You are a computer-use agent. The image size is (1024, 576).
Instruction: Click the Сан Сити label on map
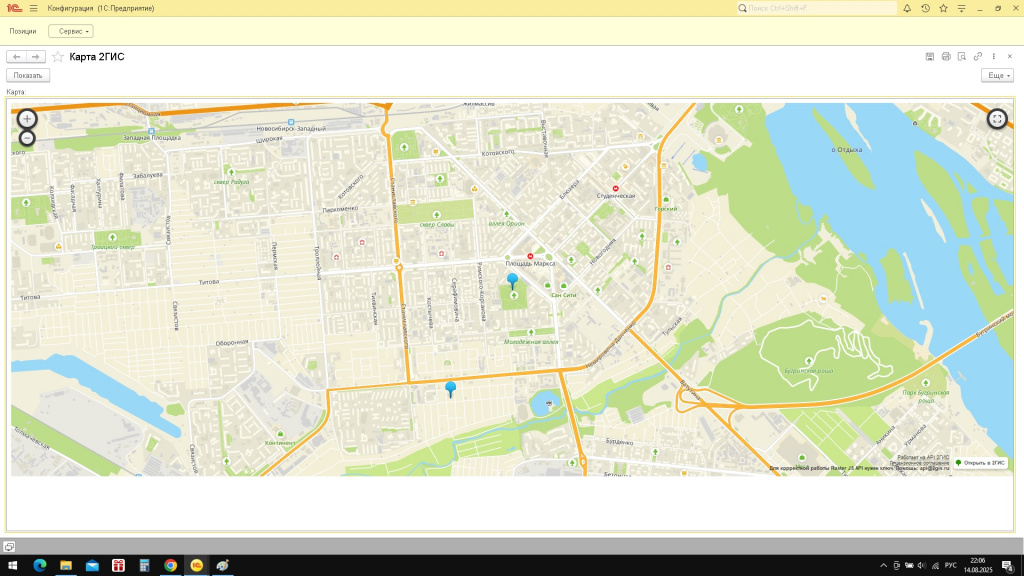coord(564,295)
